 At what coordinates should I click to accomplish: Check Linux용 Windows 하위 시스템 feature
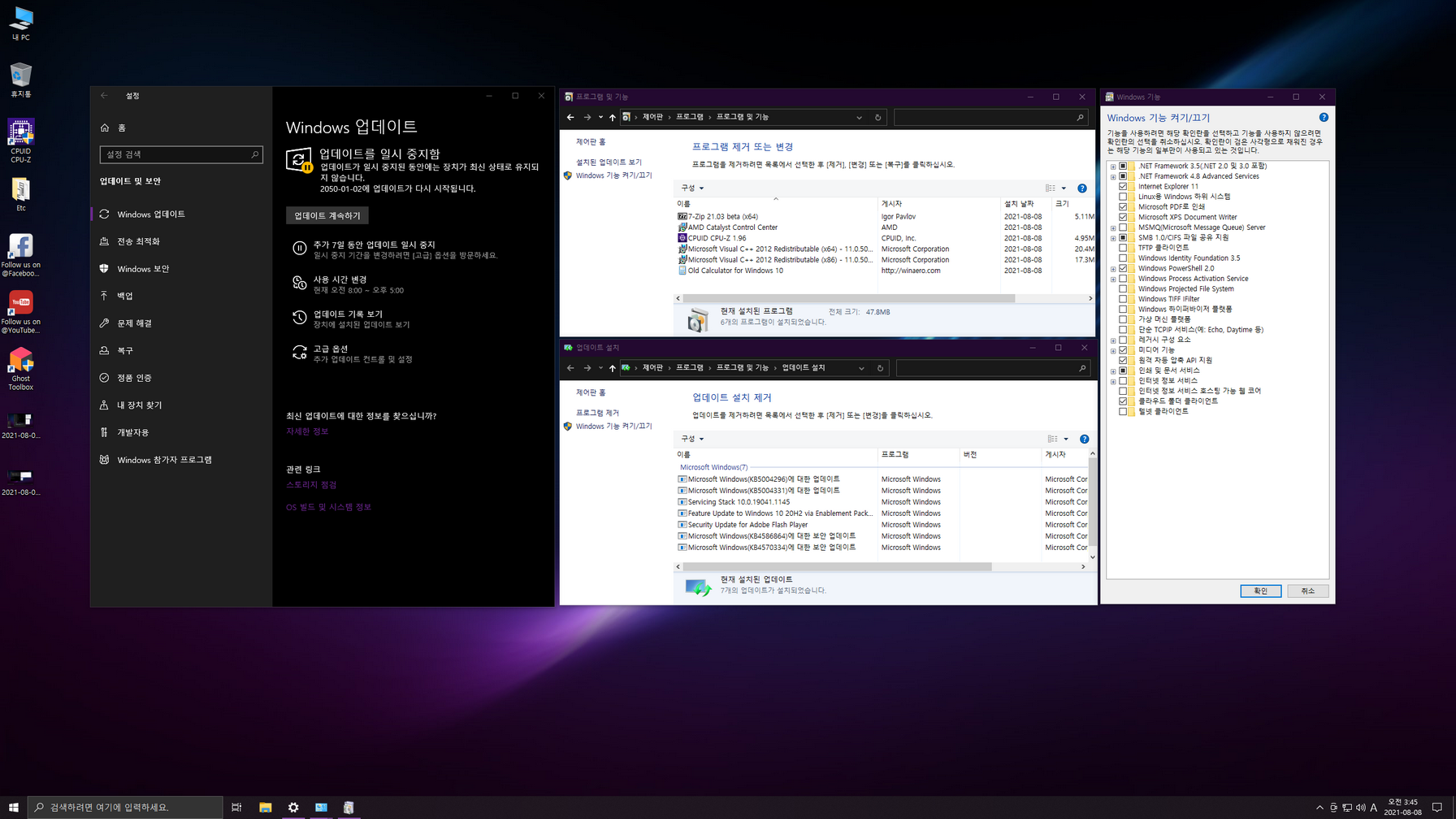click(x=1123, y=197)
